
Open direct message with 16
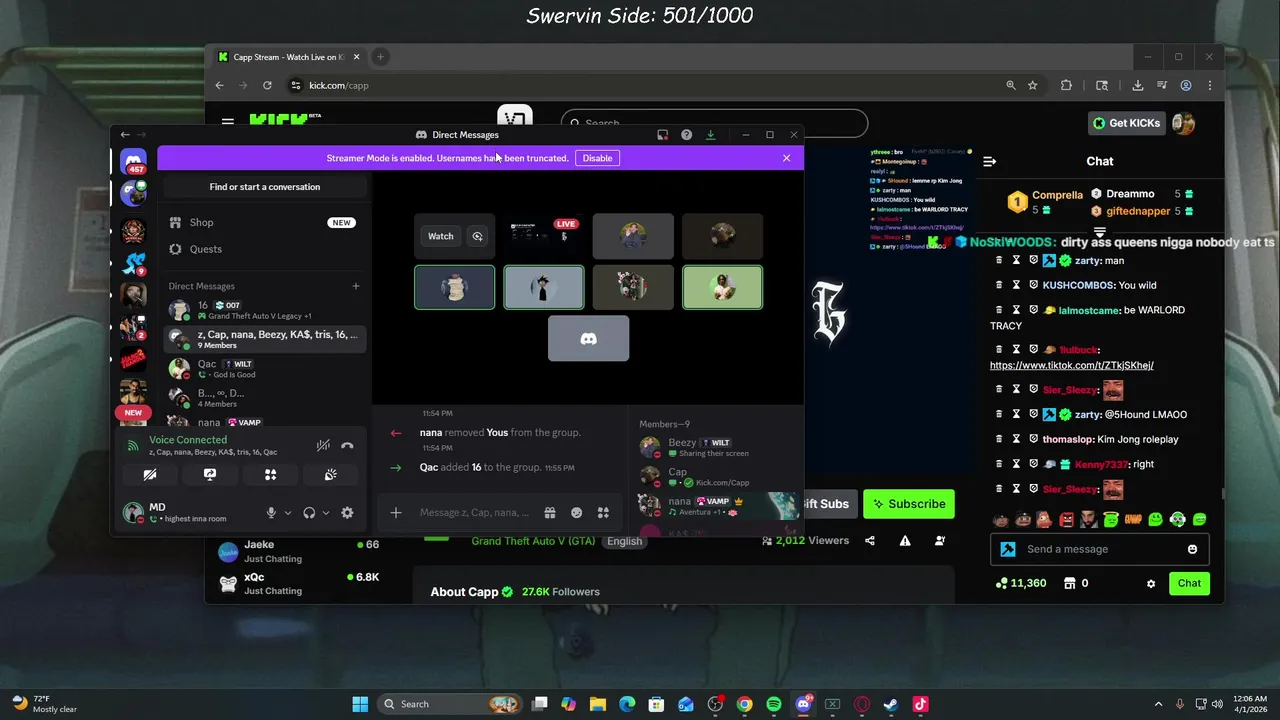click(x=265, y=310)
